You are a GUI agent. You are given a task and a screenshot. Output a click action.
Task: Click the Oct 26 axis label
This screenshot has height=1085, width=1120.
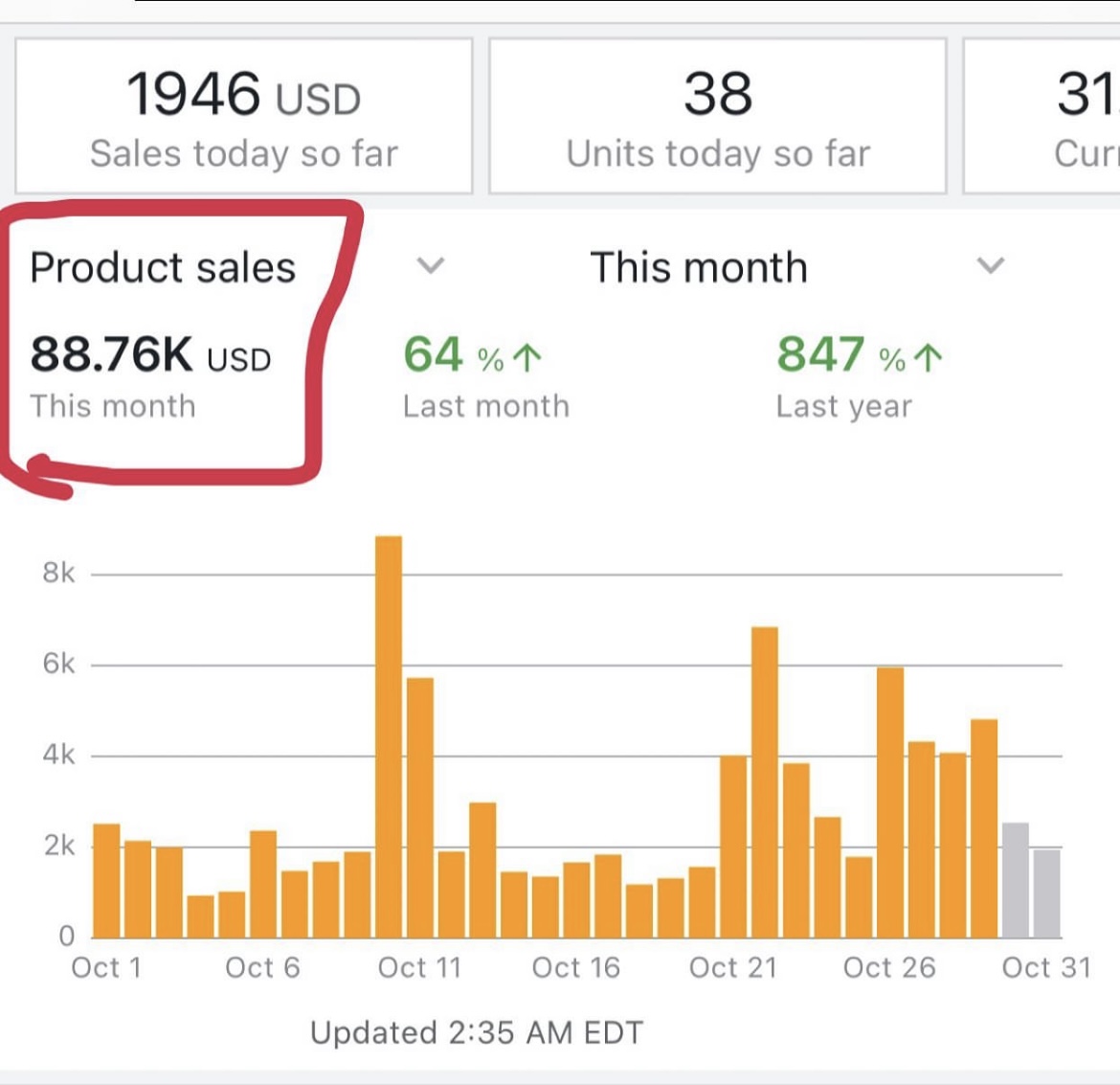889,967
